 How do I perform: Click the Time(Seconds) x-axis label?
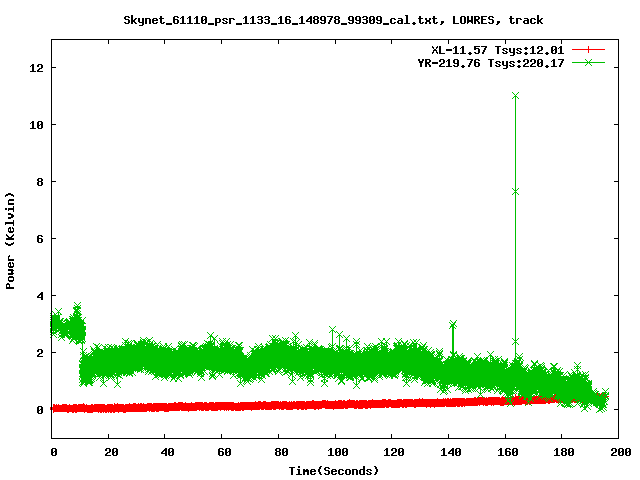point(335,470)
